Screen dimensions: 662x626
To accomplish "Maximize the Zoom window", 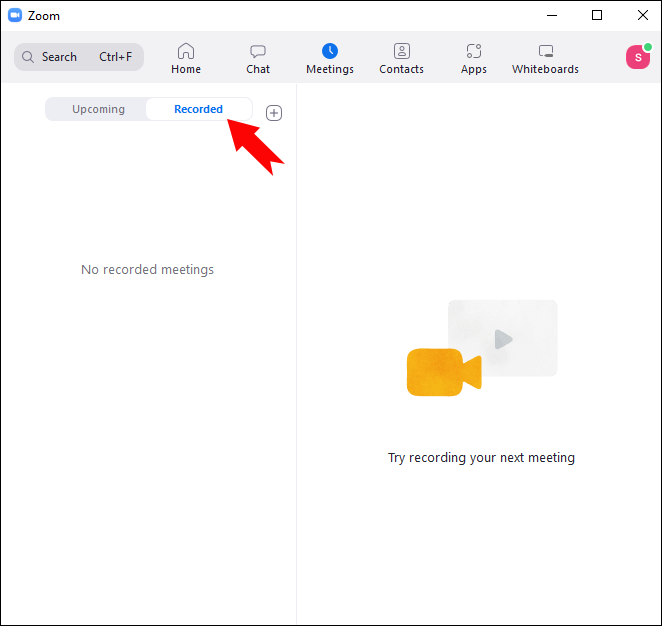I will click(597, 15).
